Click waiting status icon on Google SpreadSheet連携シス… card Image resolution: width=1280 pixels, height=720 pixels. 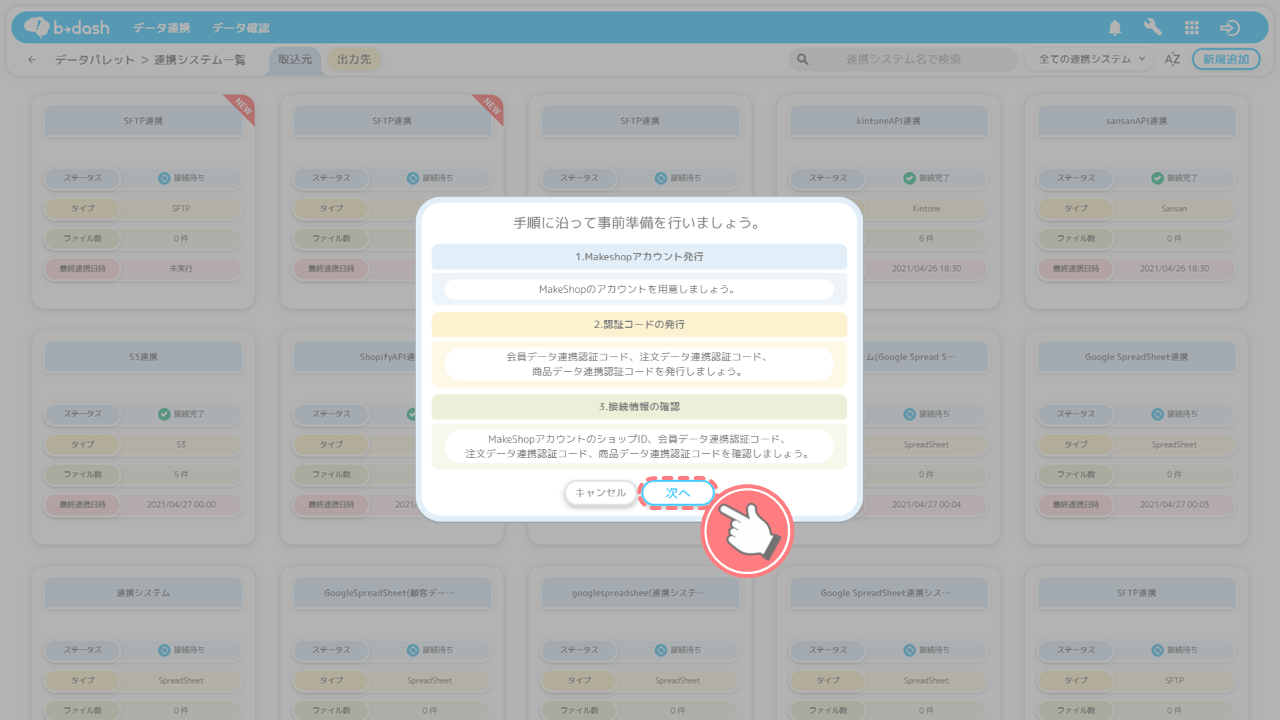point(909,650)
